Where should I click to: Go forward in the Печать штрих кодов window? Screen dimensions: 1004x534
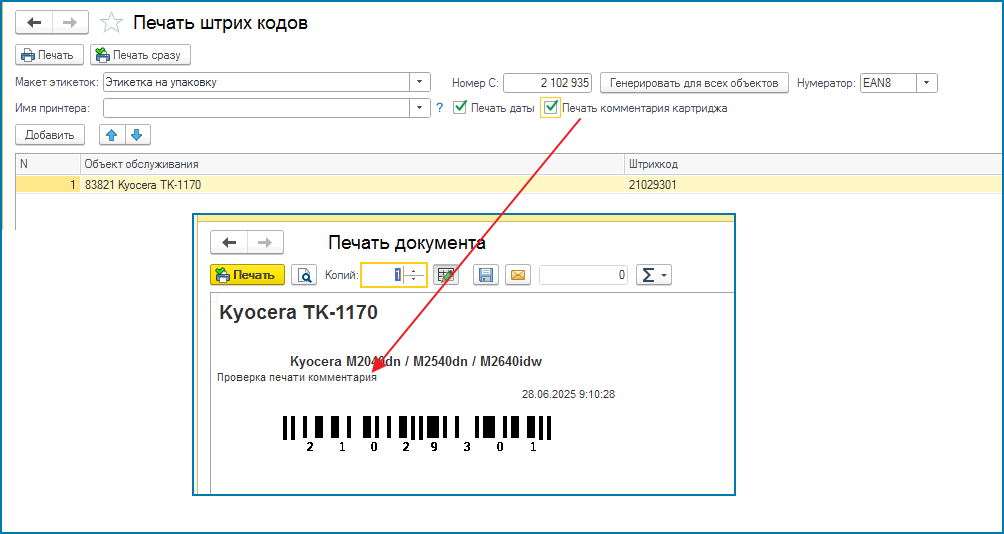tap(70, 23)
